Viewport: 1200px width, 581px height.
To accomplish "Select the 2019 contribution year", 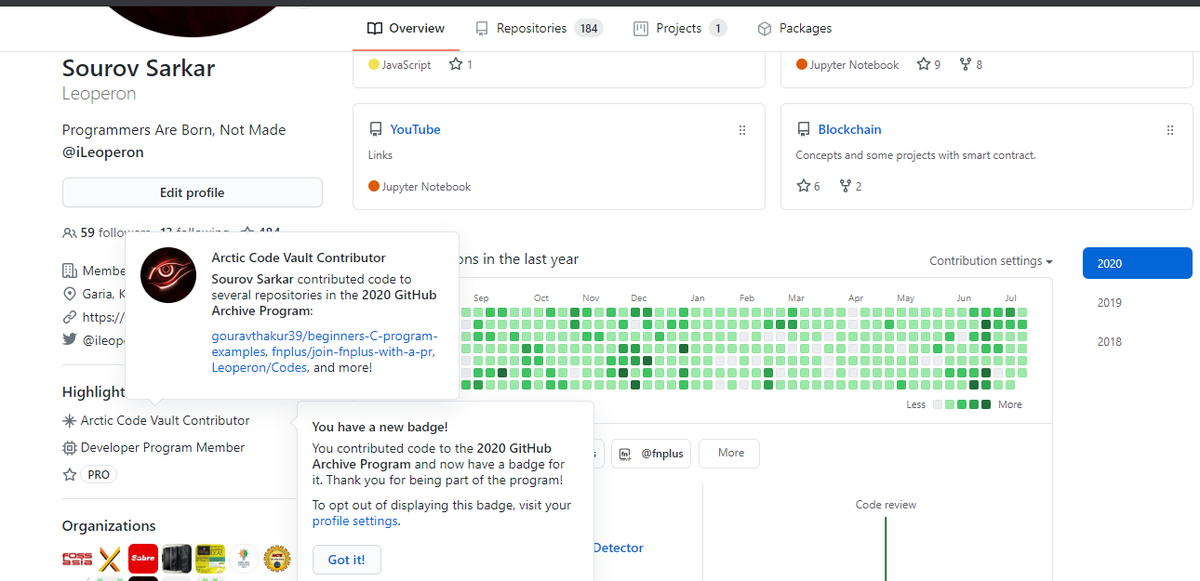I will pos(1109,303).
